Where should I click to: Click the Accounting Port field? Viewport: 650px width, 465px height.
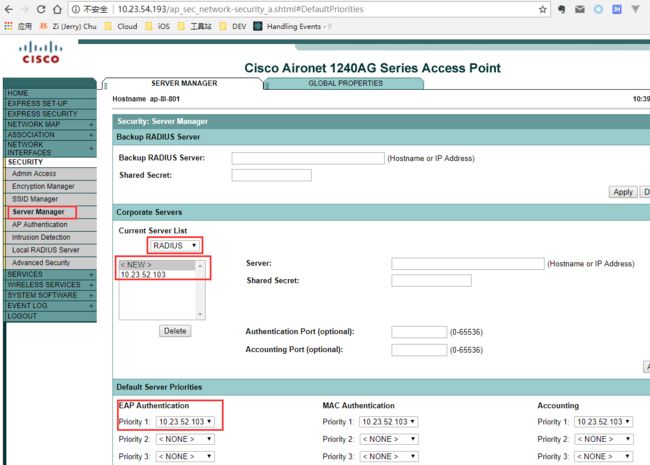(x=419, y=350)
